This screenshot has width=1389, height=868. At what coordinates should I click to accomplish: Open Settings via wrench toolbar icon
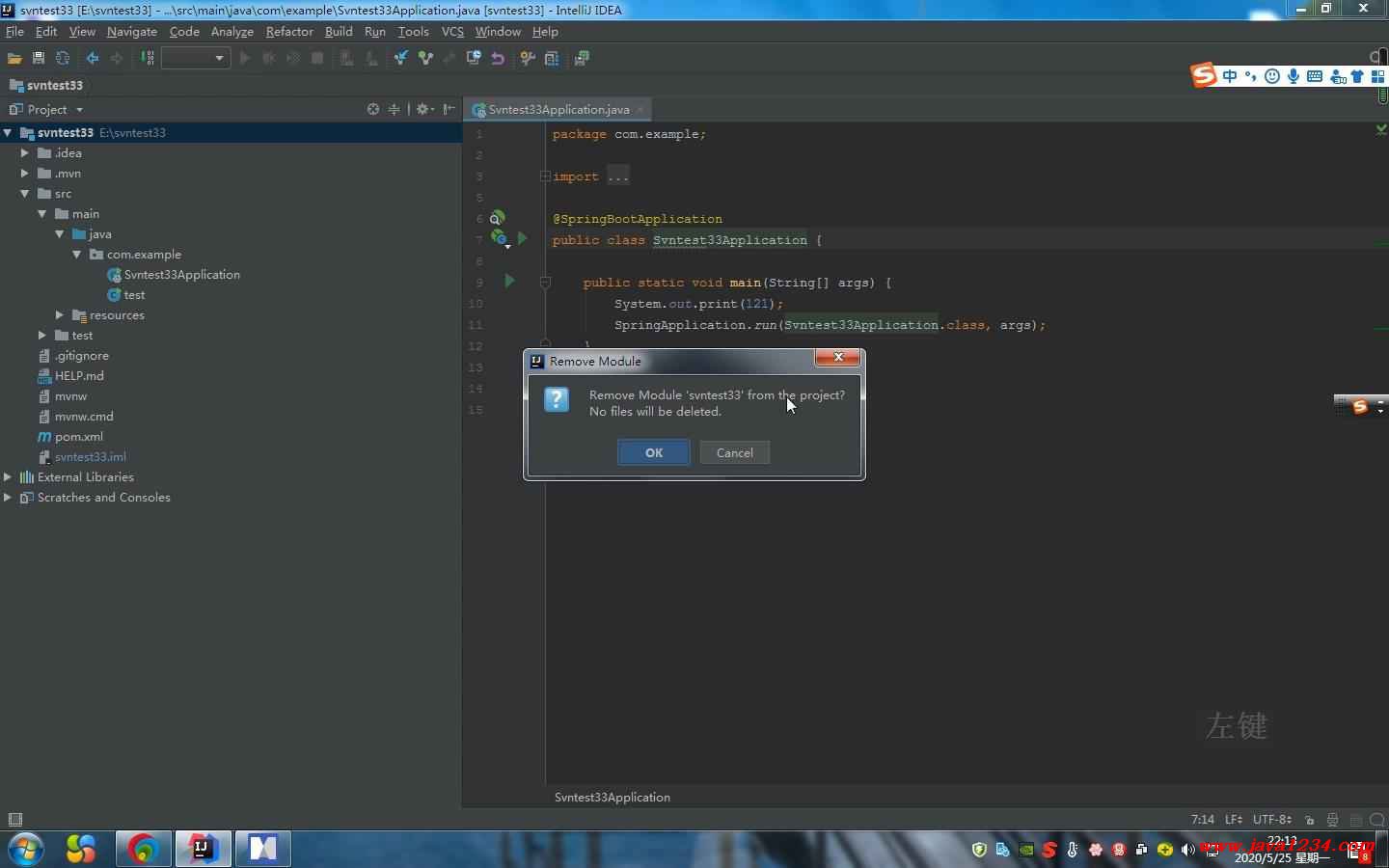(x=528, y=58)
